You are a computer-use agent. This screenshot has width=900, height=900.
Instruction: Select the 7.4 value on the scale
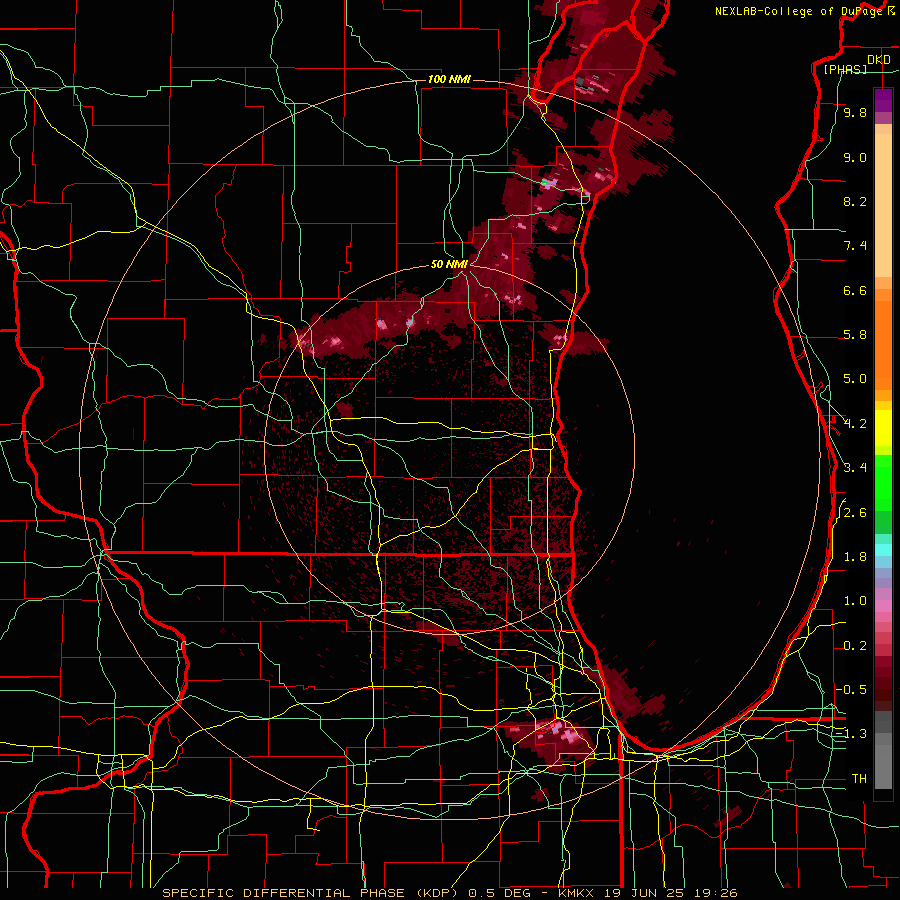pyautogui.click(x=855, y=246)
